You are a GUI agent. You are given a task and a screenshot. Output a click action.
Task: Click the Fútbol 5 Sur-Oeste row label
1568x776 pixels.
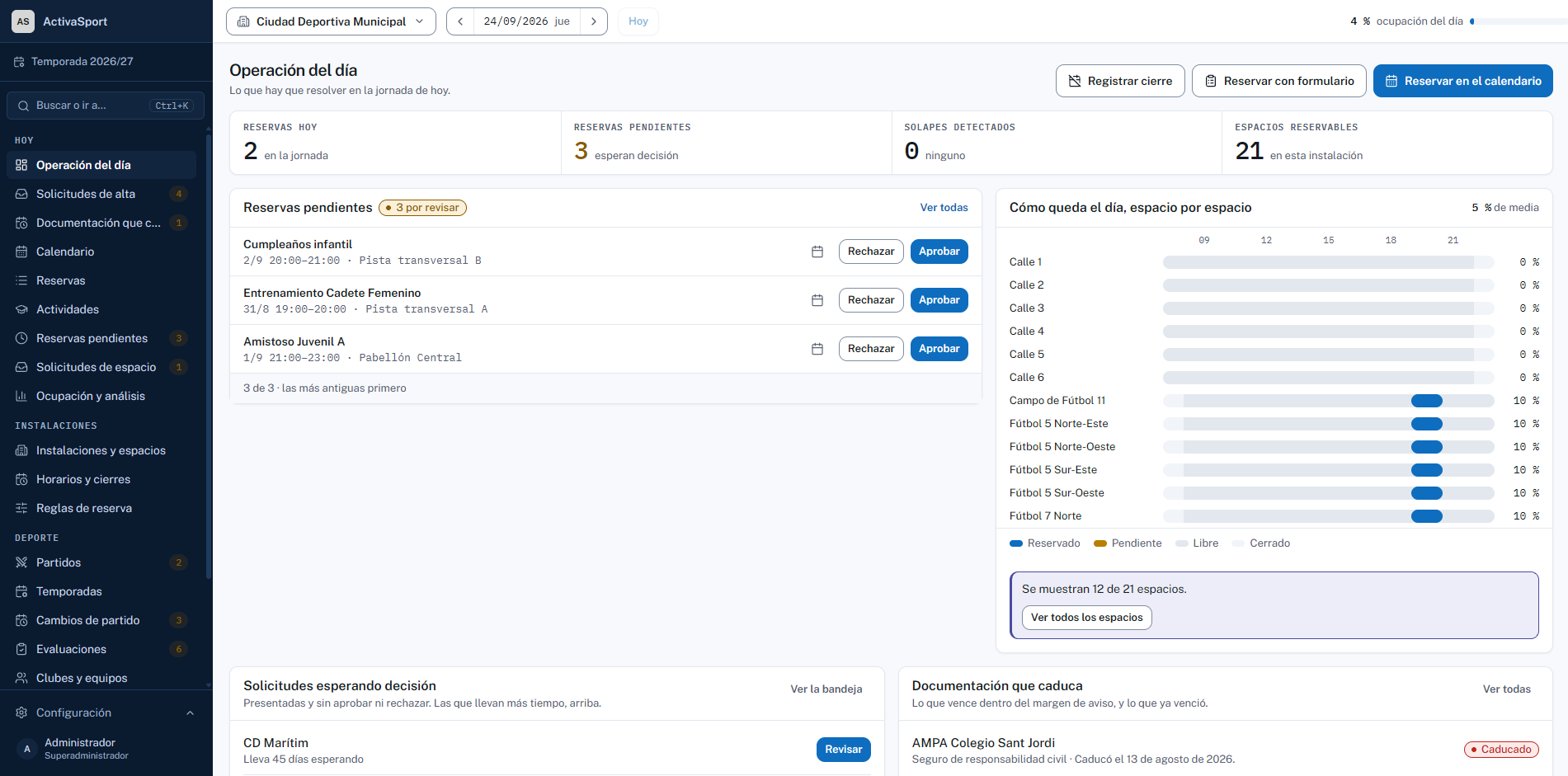click(x=1057, y=493)
